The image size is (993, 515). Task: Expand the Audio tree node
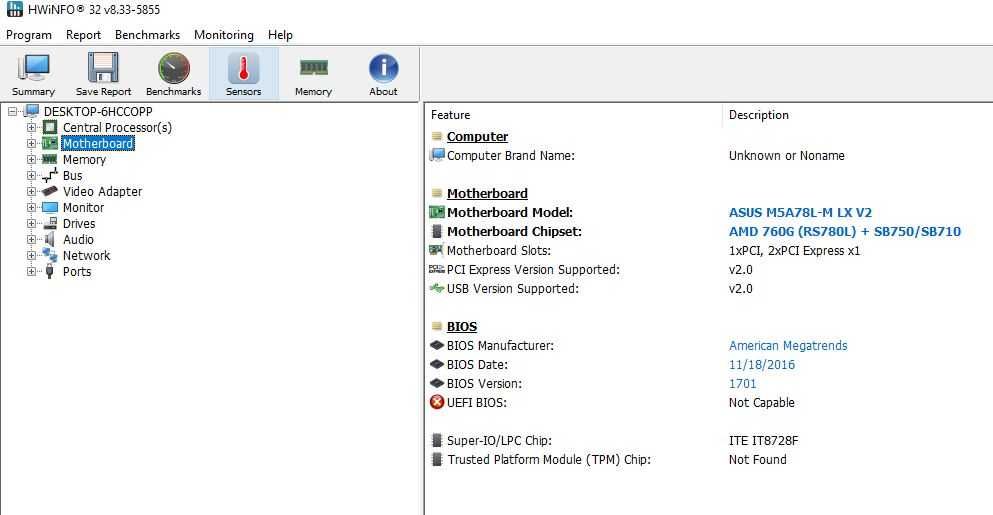point(31,239)
